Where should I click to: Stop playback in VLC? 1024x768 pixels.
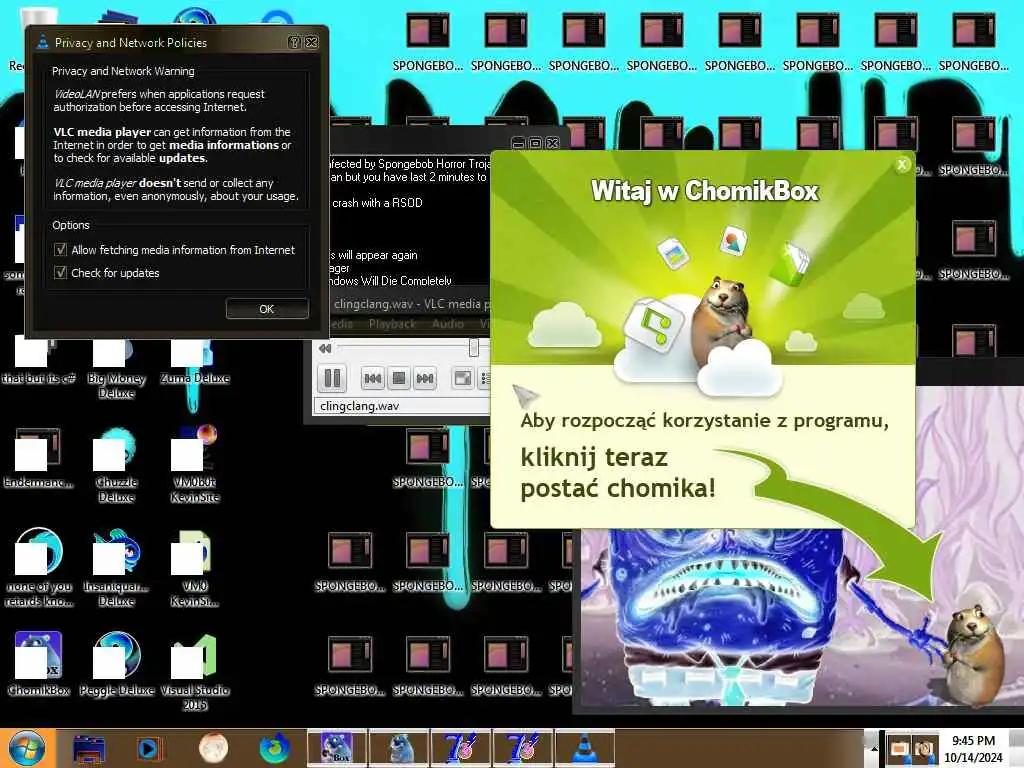[x=399, y=378]
